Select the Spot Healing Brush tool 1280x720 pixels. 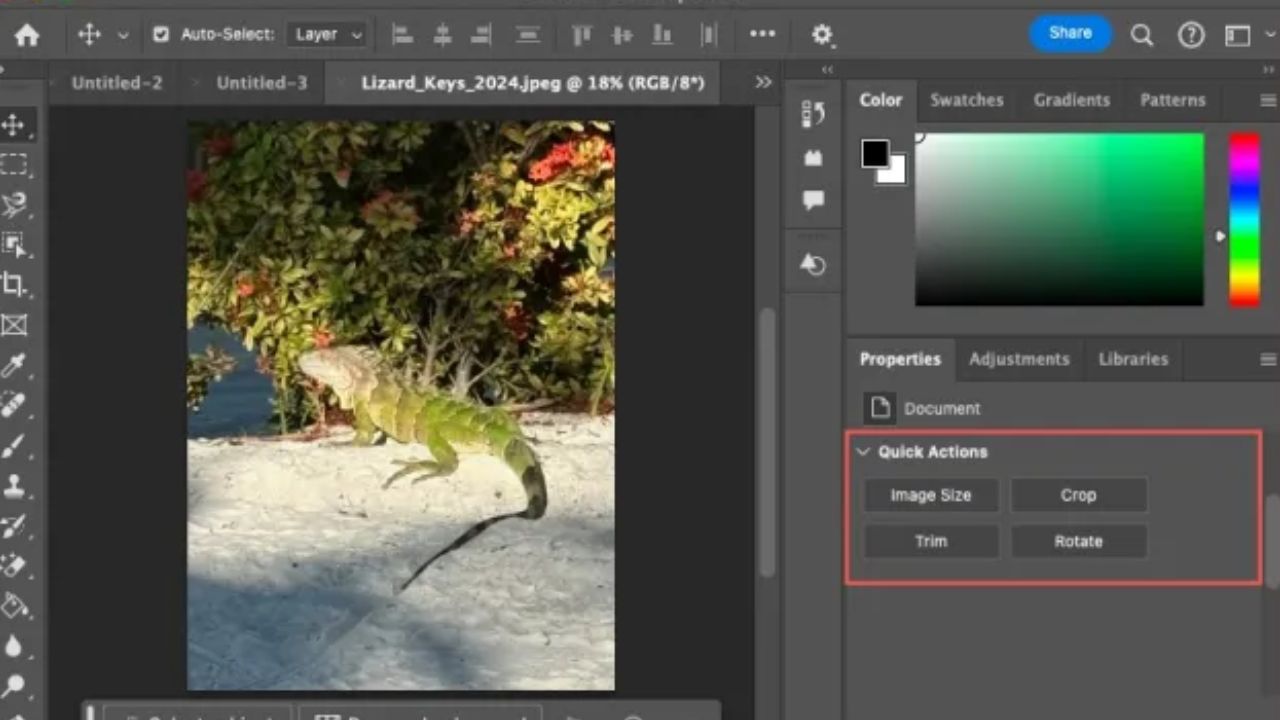point(14,405)
